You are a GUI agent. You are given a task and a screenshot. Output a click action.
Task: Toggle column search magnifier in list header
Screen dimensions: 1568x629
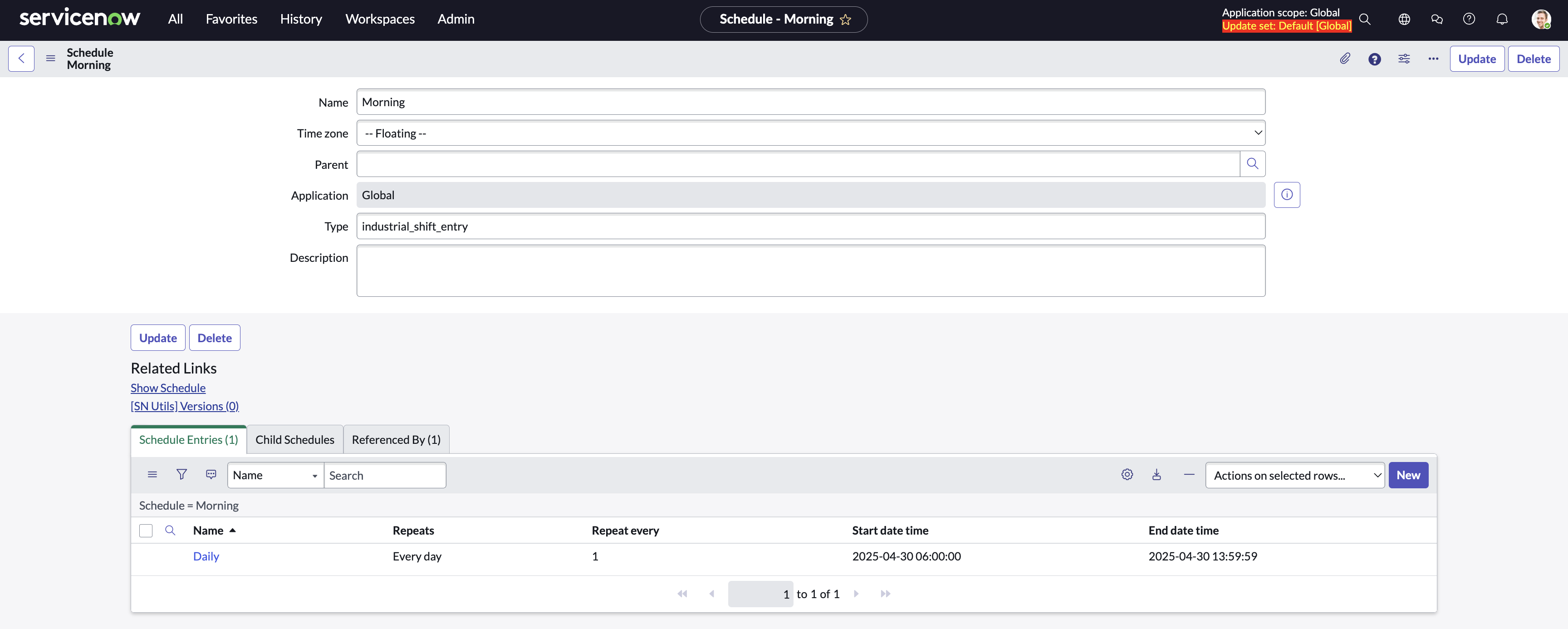[170, 531]
